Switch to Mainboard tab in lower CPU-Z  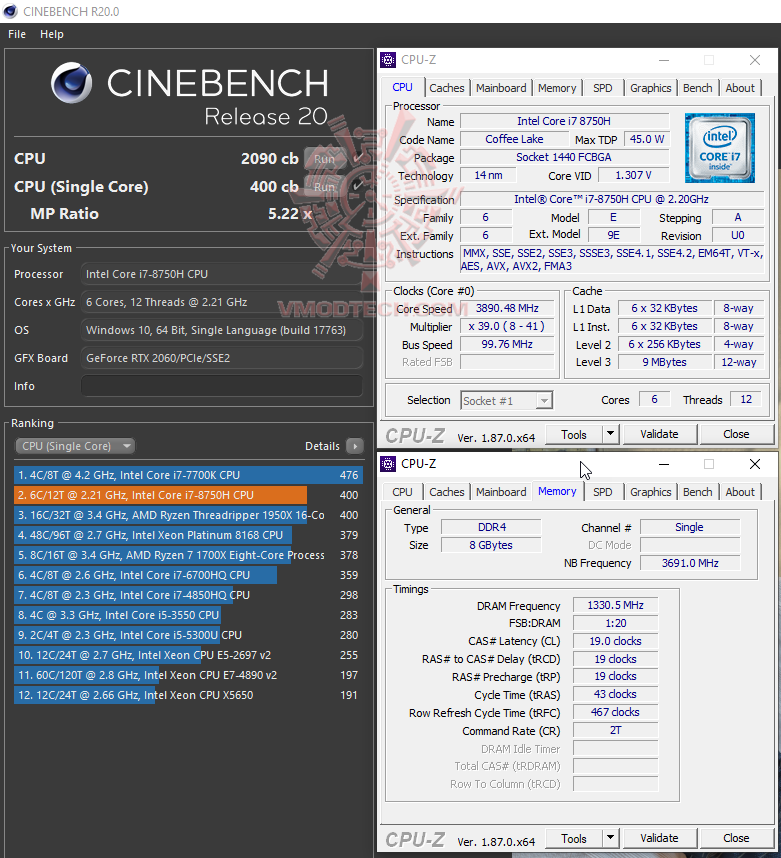click(x=501, y=492)
